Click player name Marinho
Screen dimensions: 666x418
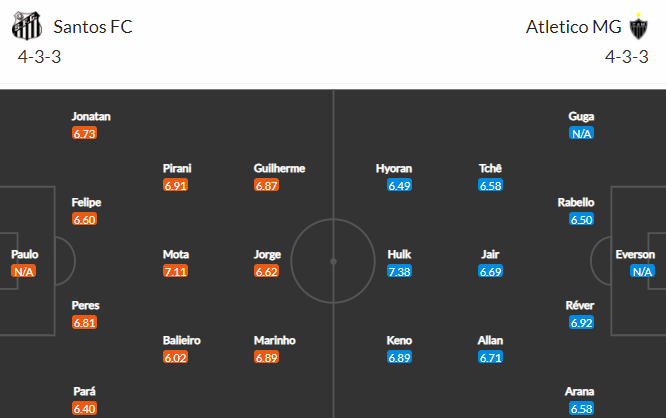(x=275, y=340)
